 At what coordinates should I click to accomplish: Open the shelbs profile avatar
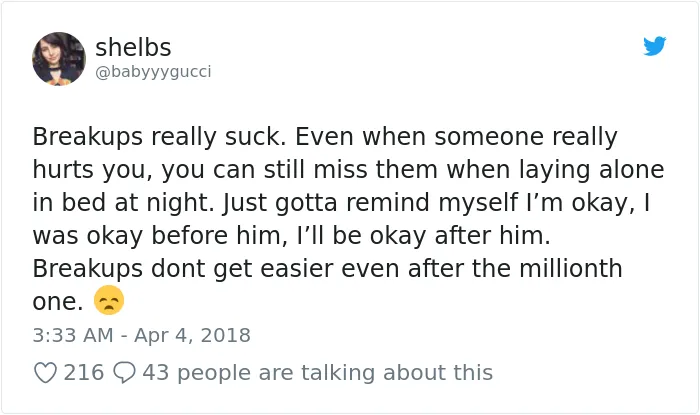point(59,58)
